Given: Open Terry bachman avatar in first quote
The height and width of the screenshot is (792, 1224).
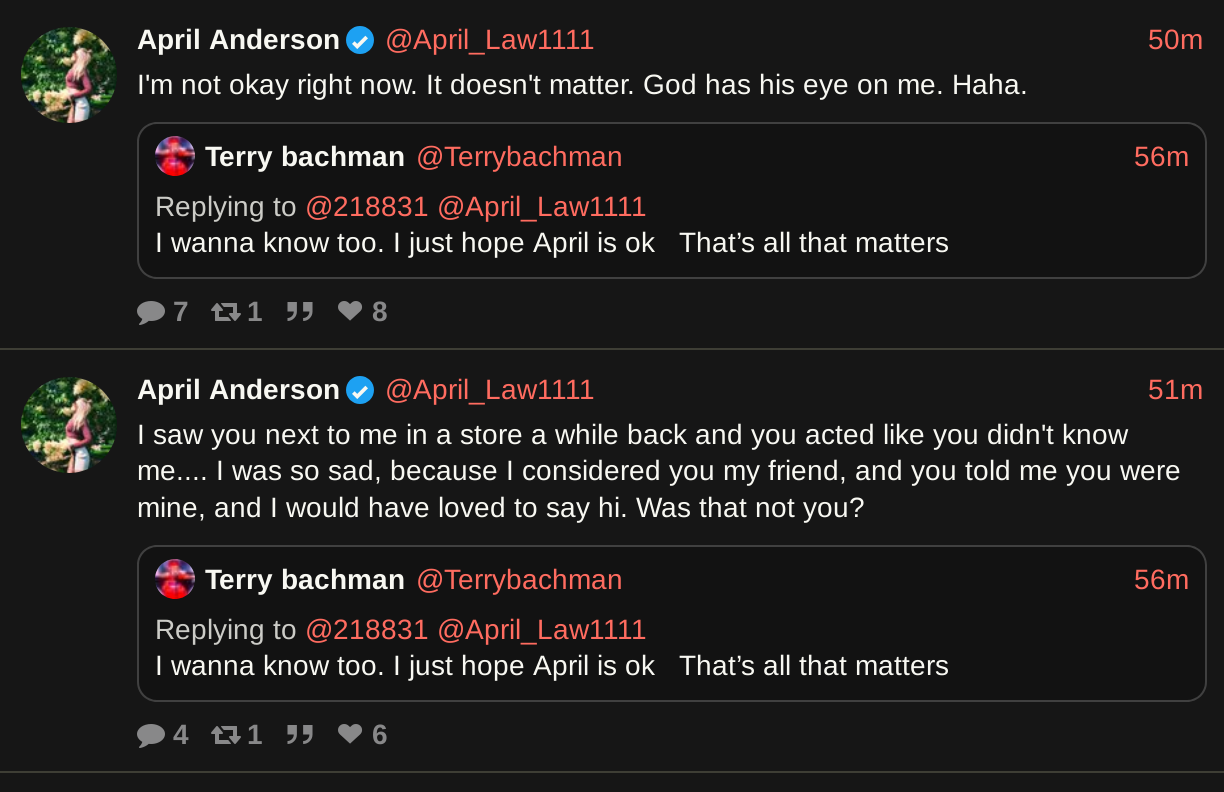Looking at the screenshot, I should pos(175,156).
